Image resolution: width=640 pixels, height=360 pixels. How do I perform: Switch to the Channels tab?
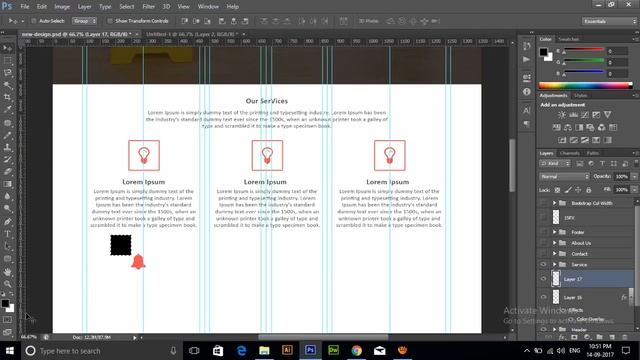pyautogui.click(x=569, y=153)
